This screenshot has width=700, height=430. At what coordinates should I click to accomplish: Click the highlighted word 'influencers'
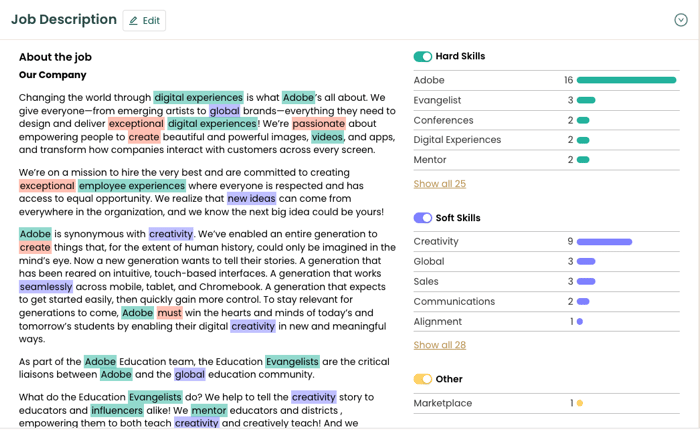coord(117,410)
